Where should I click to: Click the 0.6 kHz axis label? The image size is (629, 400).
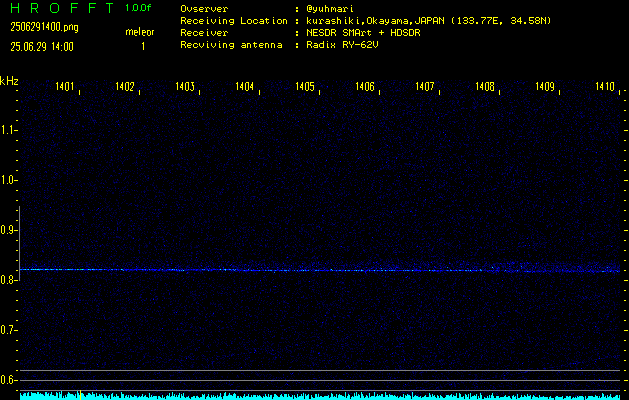pos(8,380)
